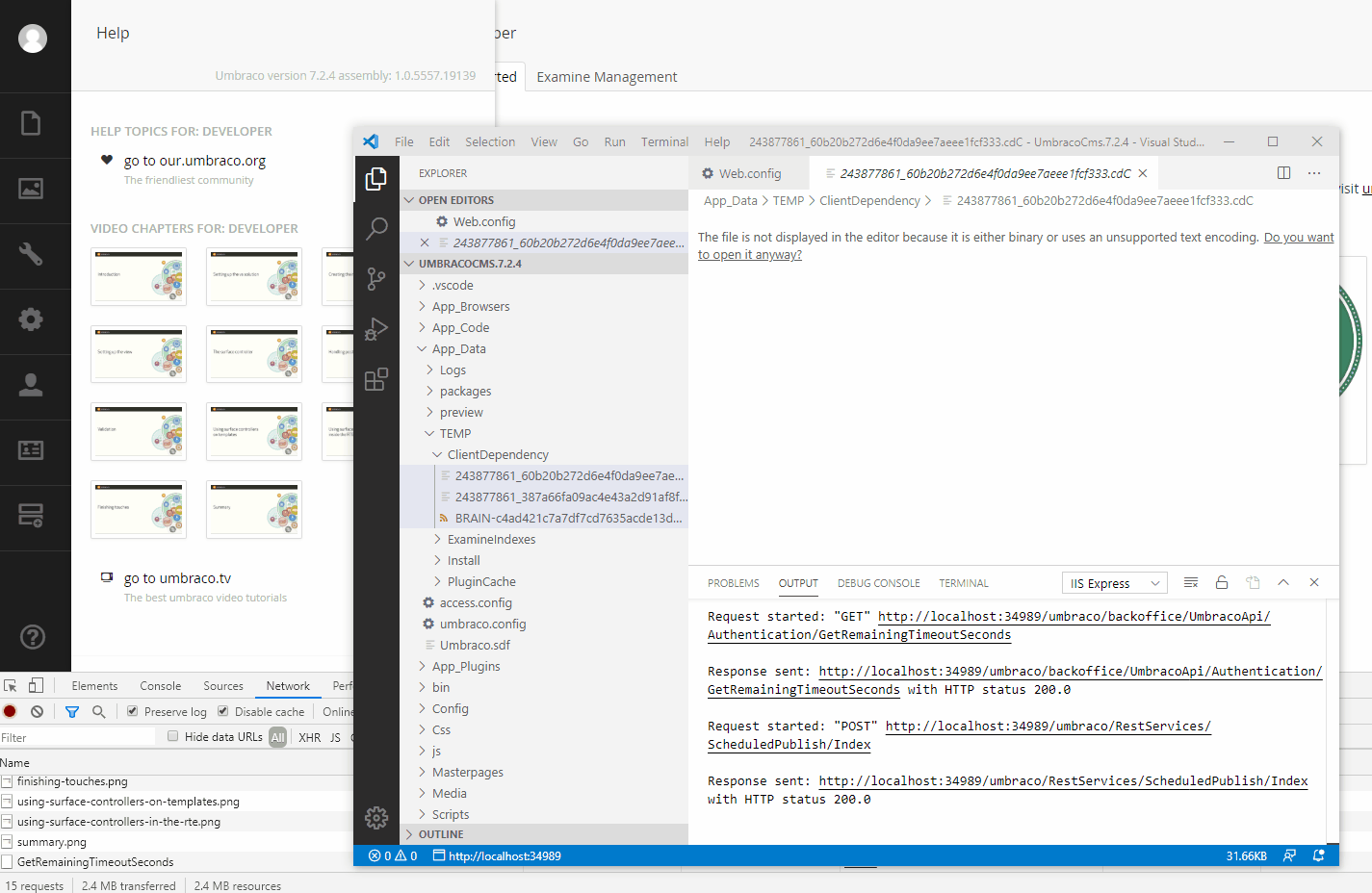Open the Explorer view in VS Code activity bar
This screenshot has width=1372, height=893.
click(376, 179)
